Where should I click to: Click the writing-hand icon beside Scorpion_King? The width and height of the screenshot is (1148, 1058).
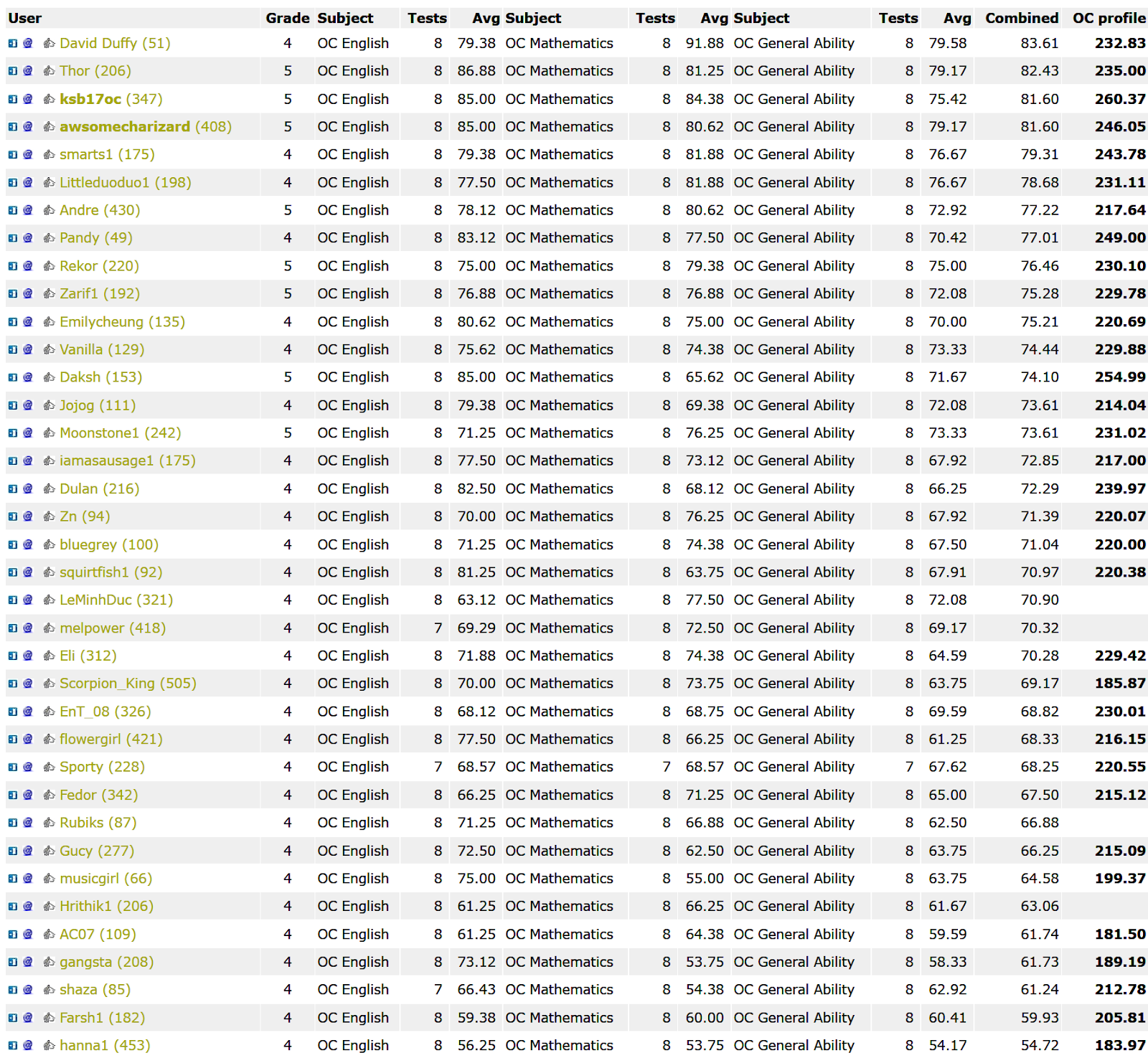[49, 684]
